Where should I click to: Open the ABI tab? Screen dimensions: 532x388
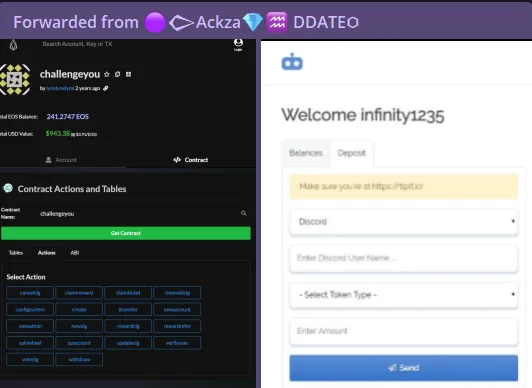(75, 253)
